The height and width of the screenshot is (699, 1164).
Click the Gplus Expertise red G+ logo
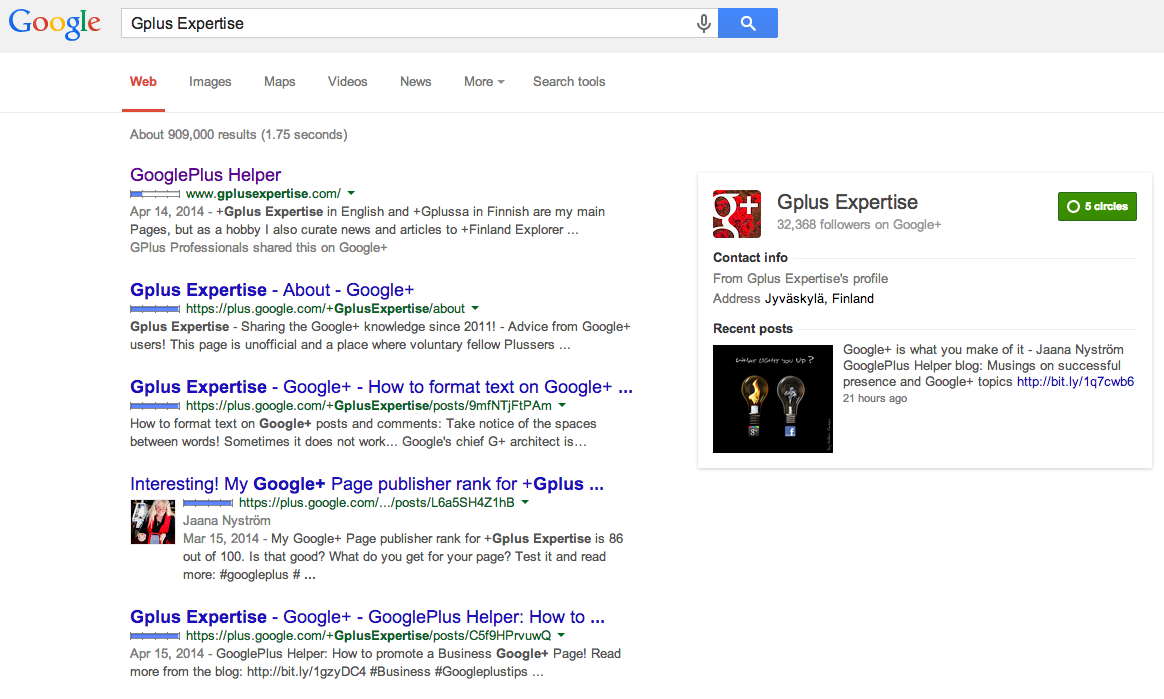click(x=736, y=214)
